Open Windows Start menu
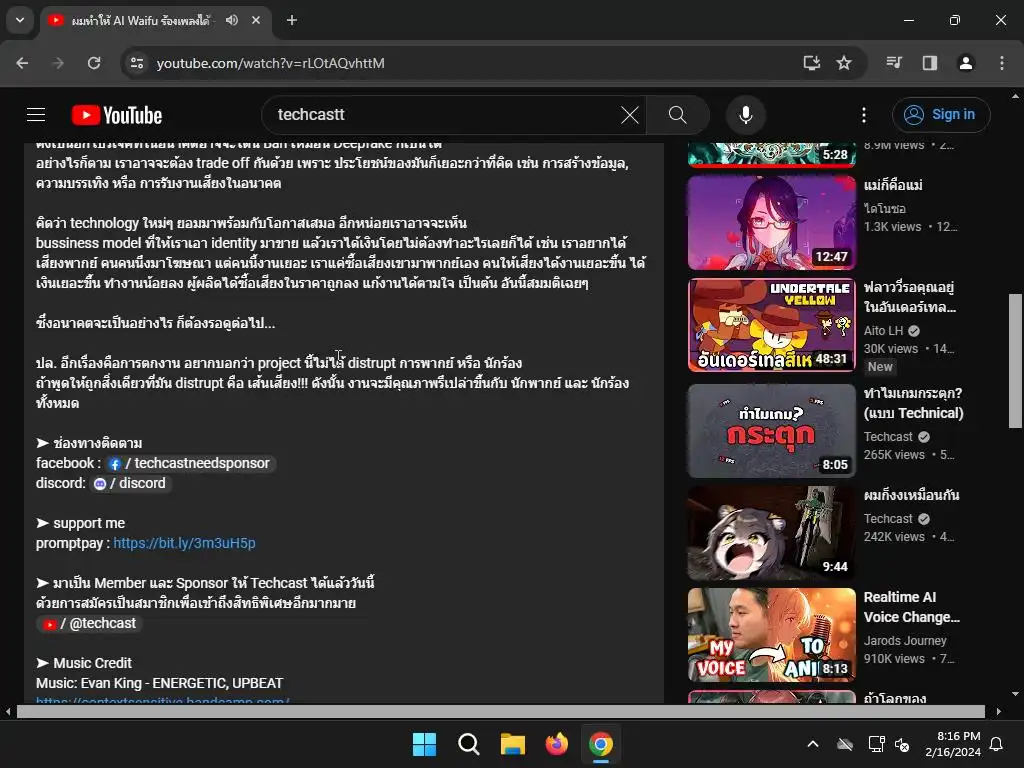The image size is (1024, 768). click(424, 744)
